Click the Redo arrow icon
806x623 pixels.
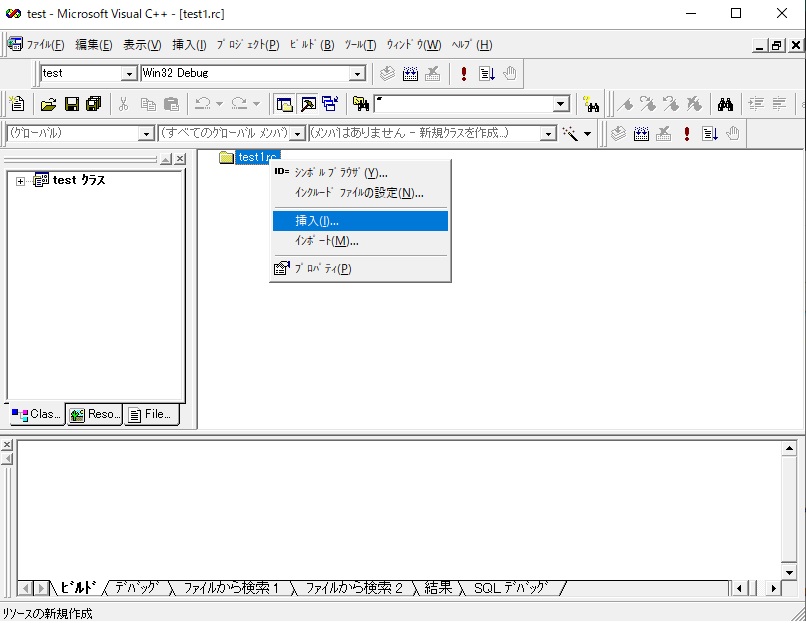pyautogui.click(x=239, y=104)
